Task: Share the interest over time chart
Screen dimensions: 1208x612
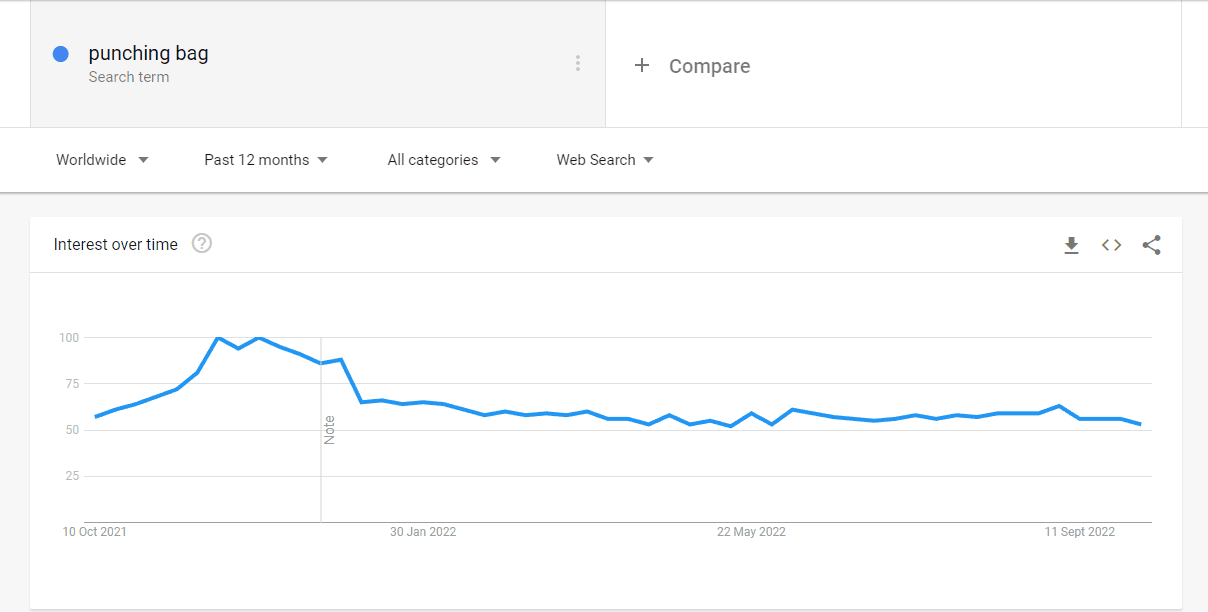Action: coord(1151,245)
